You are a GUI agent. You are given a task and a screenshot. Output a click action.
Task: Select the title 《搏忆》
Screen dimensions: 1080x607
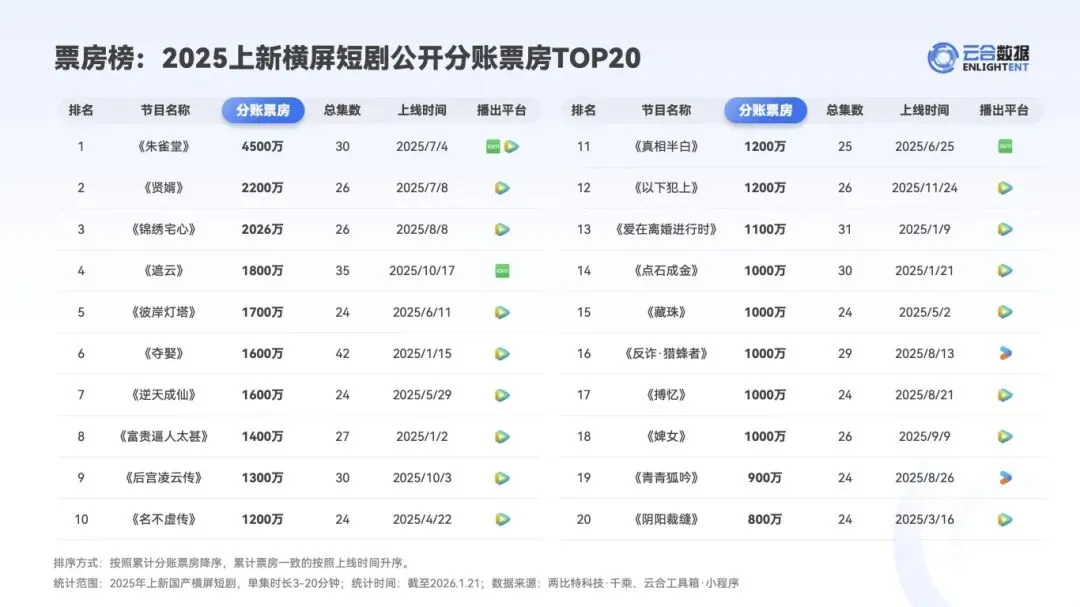click(x=666, y=395)
